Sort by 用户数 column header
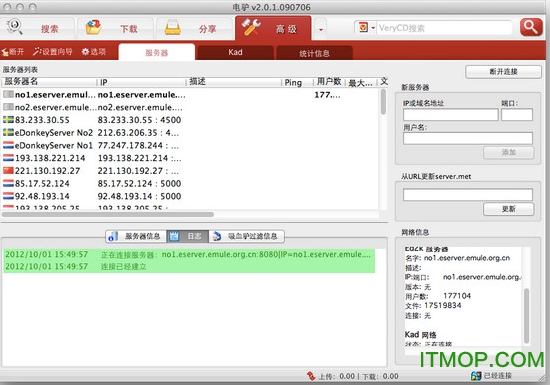The height and width of the screenshot is (385, 550). [329, 82]
